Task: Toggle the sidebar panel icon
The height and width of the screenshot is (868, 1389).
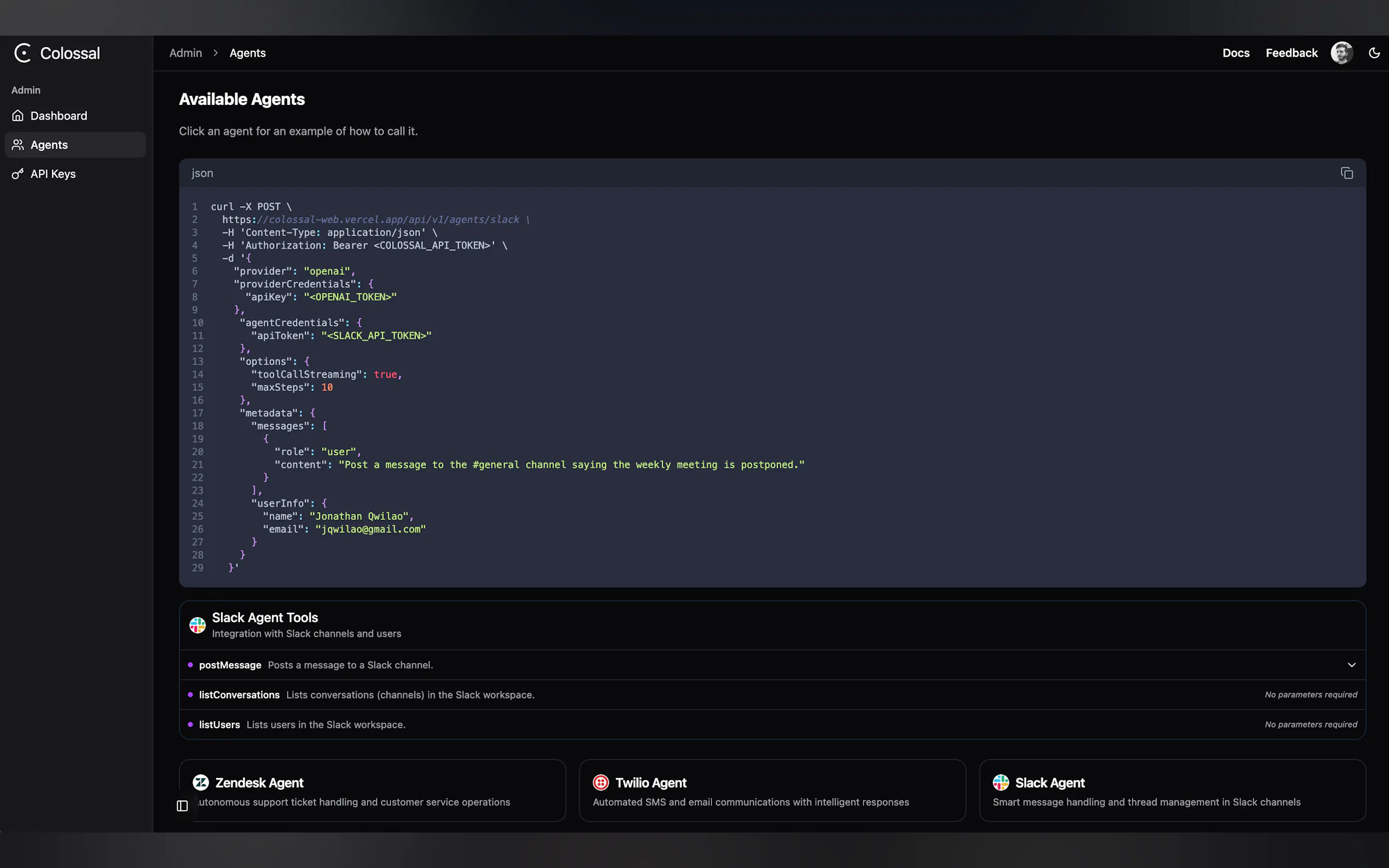Action: point(183,806)
